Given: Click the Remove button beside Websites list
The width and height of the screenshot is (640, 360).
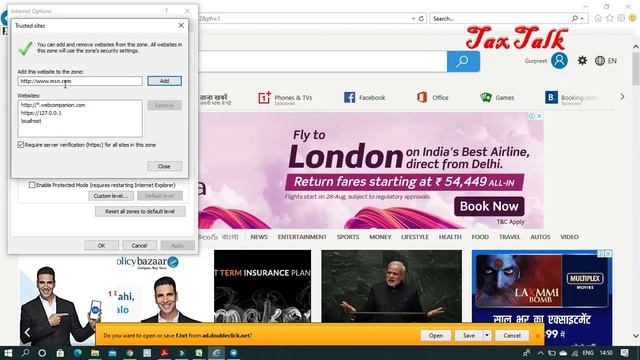Looking at the screenshot, I should 164,105.
